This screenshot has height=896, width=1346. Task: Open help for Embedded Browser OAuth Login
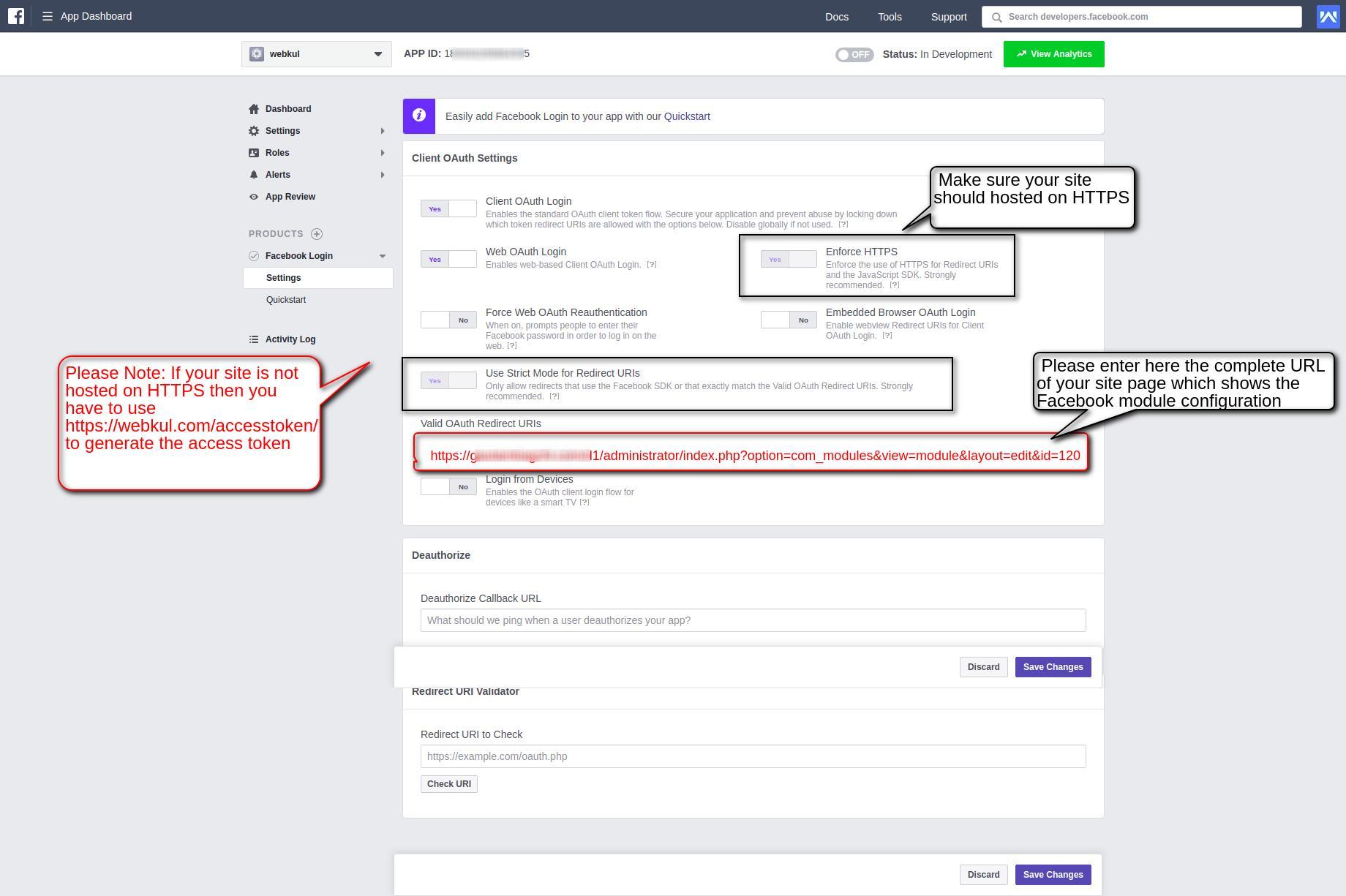(887, 336)
